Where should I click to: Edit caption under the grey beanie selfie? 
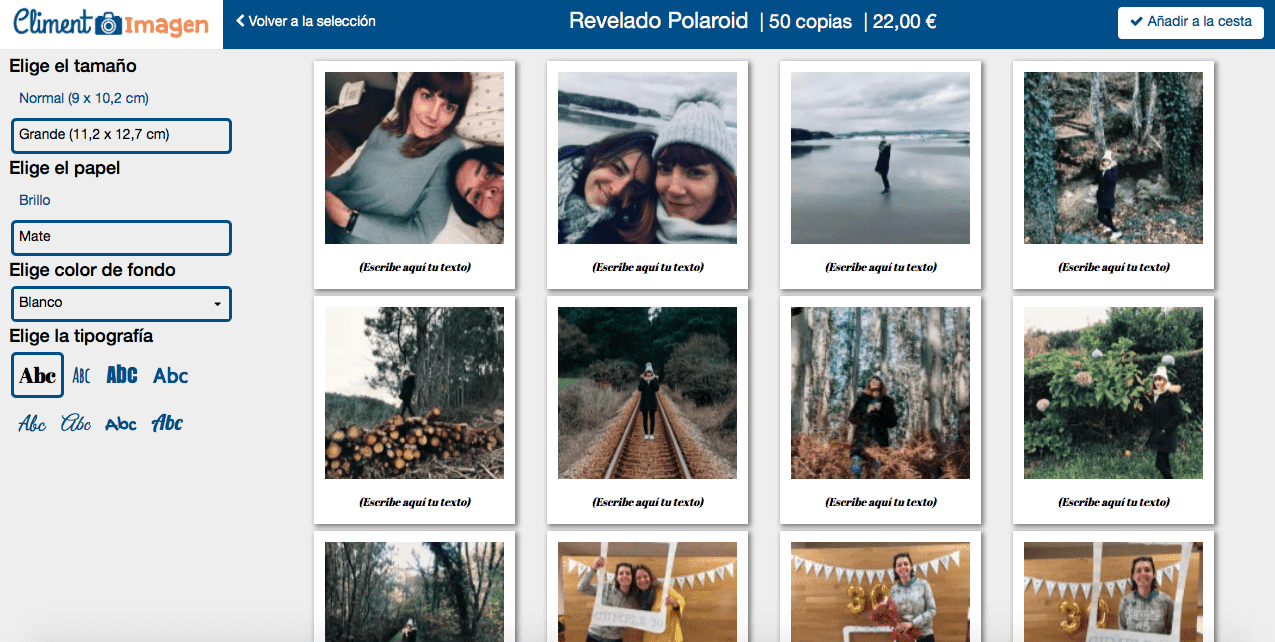point(647,267)
